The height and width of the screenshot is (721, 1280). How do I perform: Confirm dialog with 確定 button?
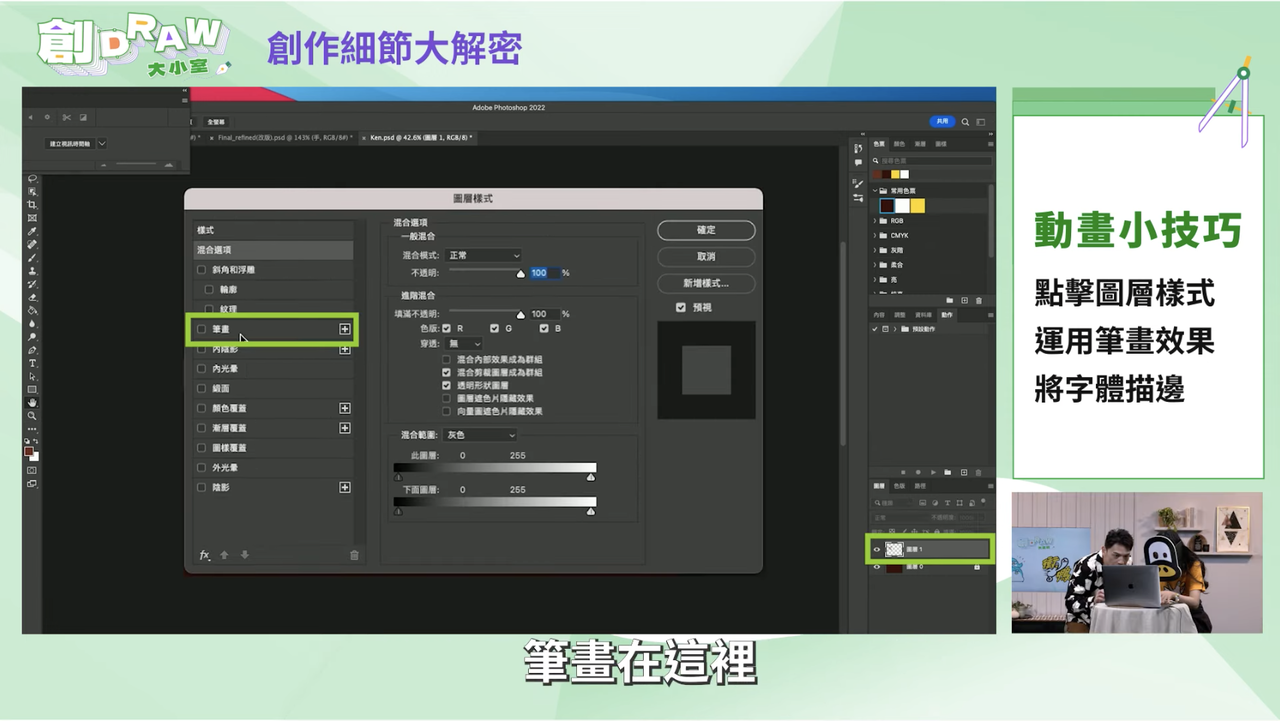click(706, 230)
